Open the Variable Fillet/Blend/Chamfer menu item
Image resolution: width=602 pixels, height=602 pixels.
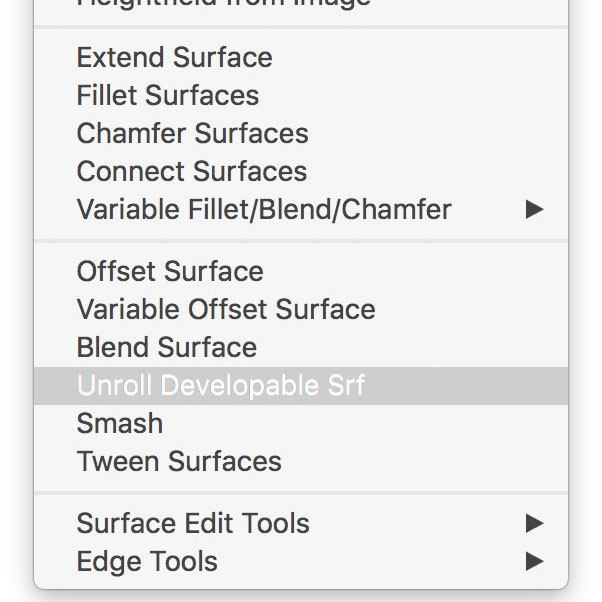301,210
